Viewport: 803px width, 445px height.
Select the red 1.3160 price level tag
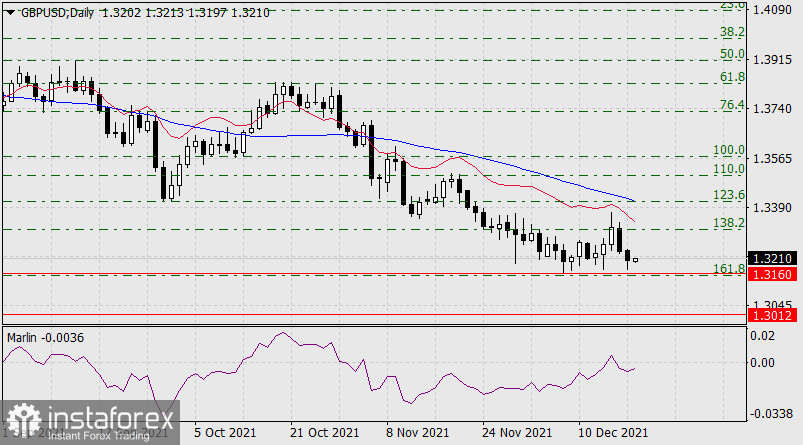coord(774,273)
